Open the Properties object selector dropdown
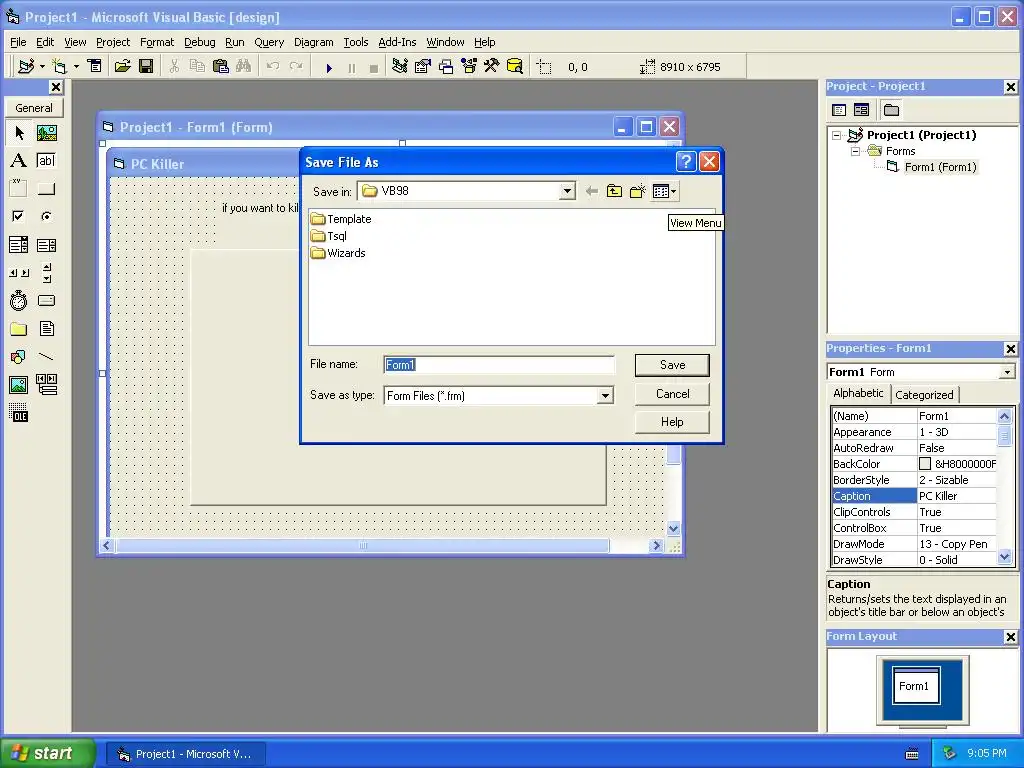The width and height of the screenshot is (1024, 768). click(x=1007, y=372)
